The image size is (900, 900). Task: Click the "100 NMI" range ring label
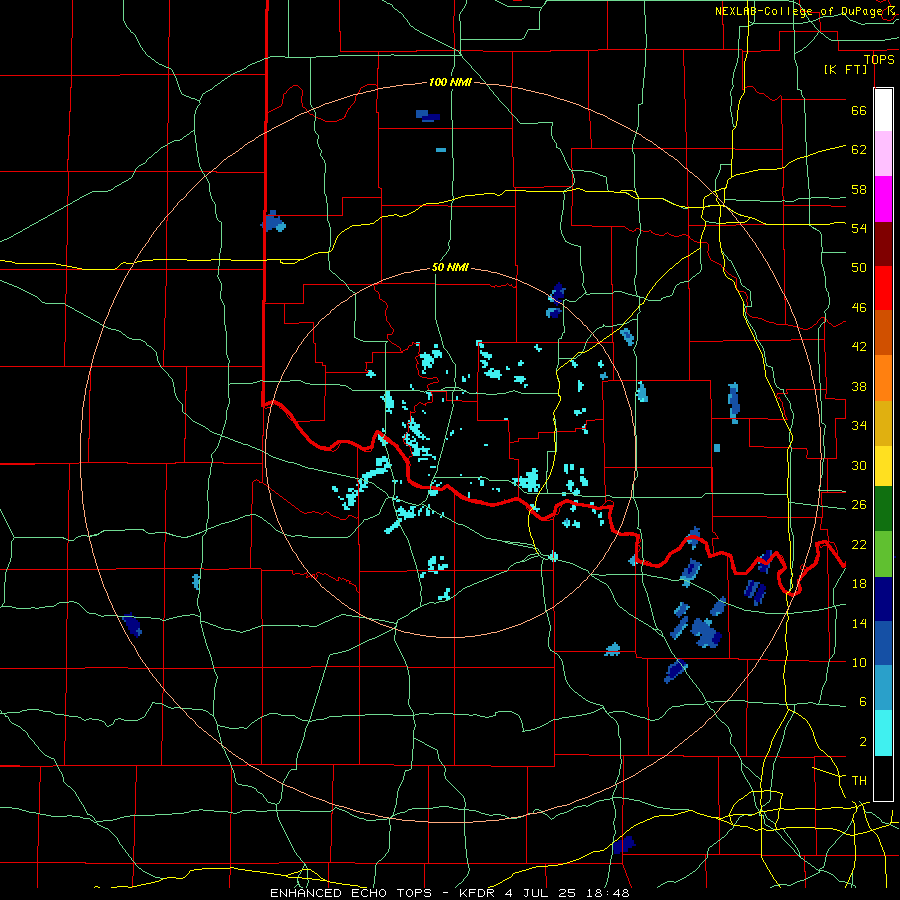click(x=450, y=82)
